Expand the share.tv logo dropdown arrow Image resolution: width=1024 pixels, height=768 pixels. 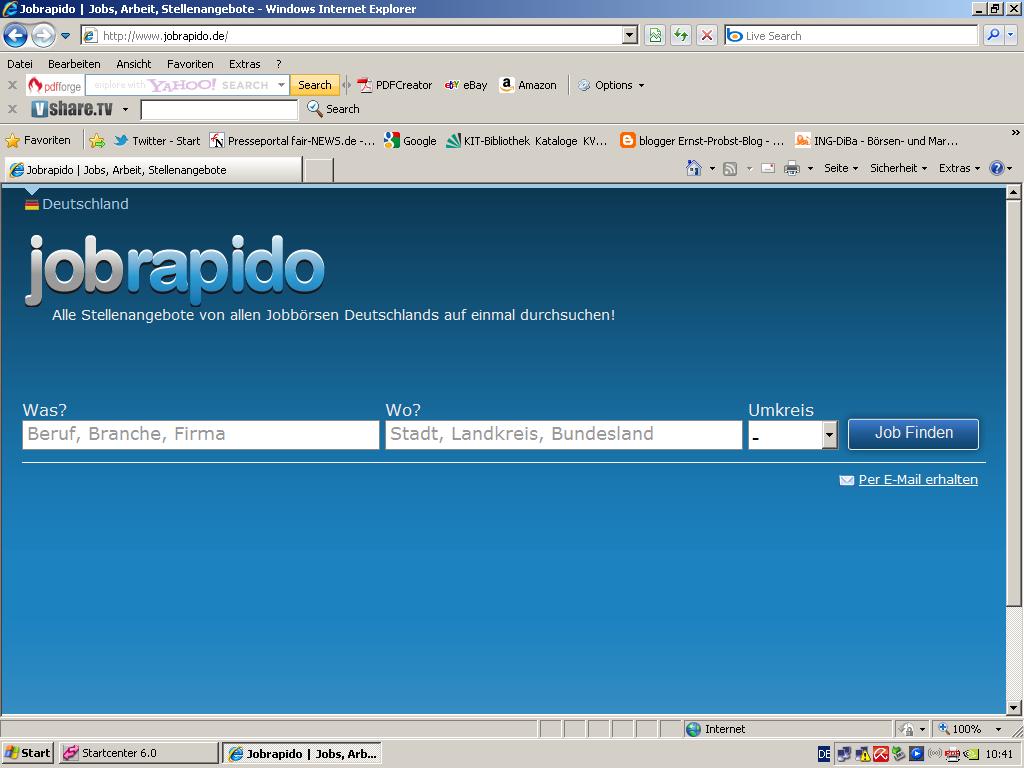125,109
